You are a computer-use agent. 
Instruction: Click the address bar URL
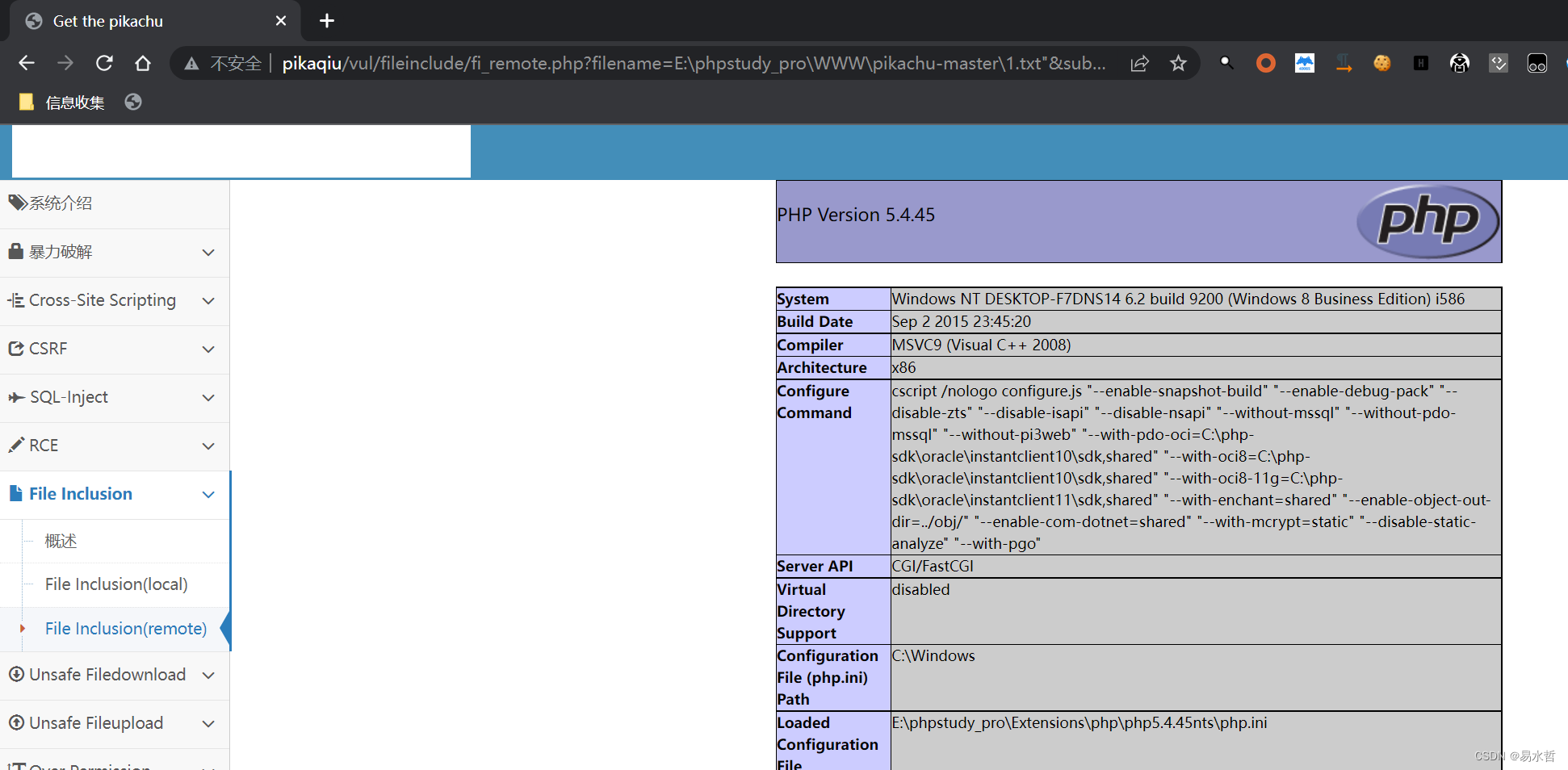(694, 63)
